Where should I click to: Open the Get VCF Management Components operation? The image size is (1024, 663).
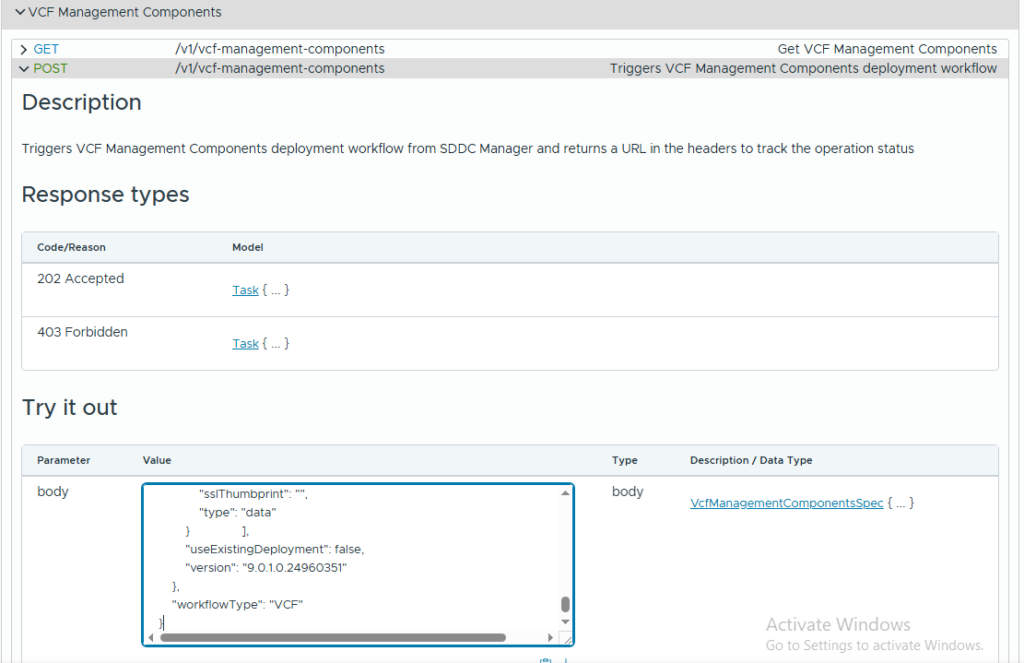(886, 49)
